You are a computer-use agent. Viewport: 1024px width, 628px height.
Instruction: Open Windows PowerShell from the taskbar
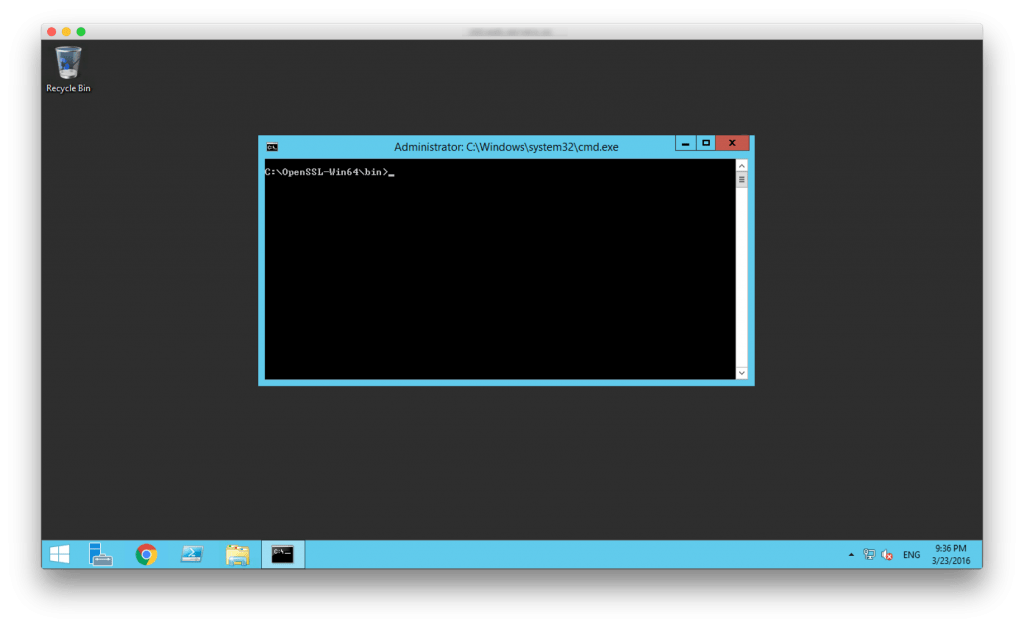[192, 554]
